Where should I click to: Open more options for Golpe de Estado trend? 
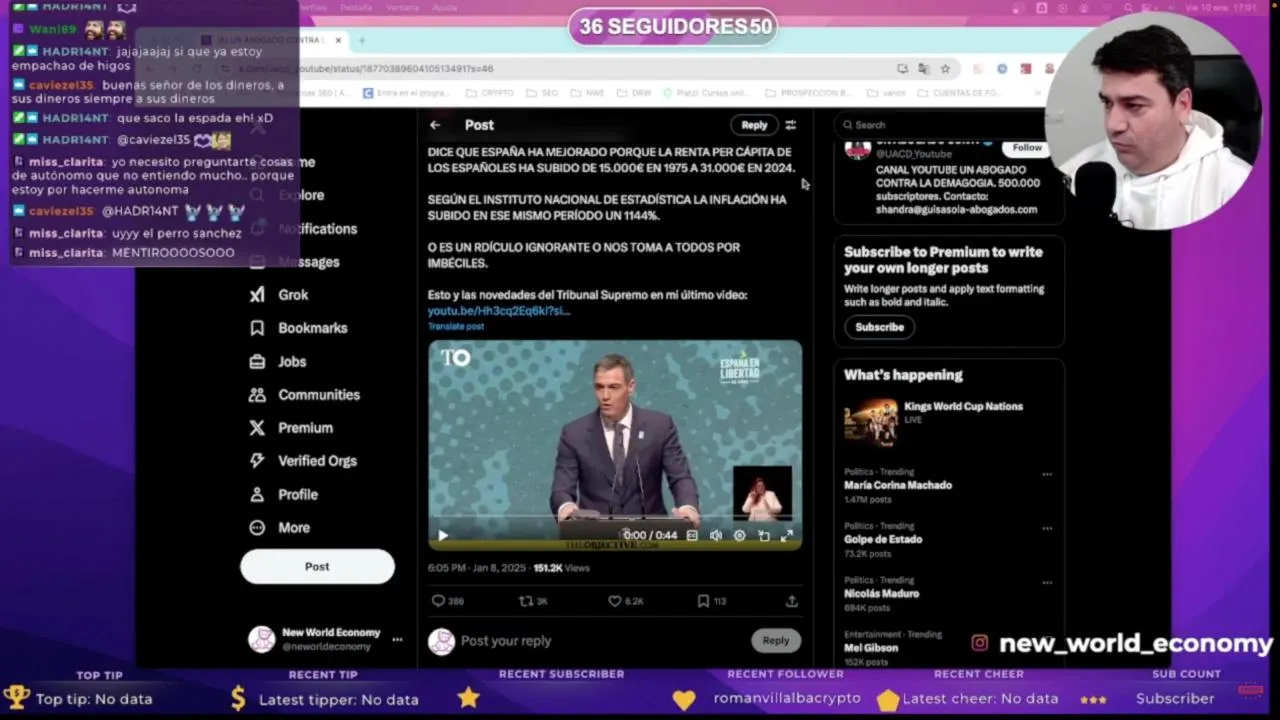1047,528
